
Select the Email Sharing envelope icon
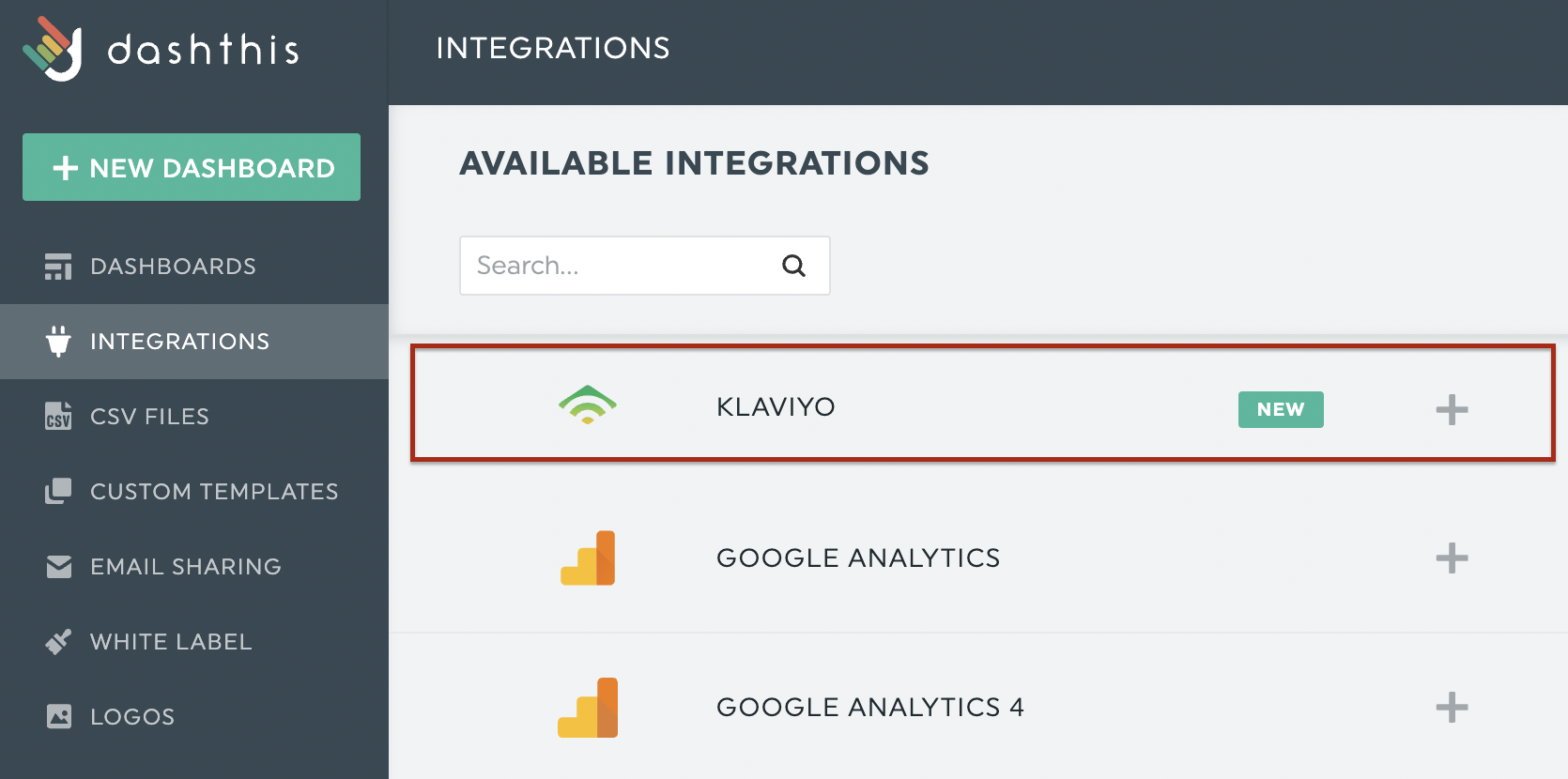(x=58, y=566)
